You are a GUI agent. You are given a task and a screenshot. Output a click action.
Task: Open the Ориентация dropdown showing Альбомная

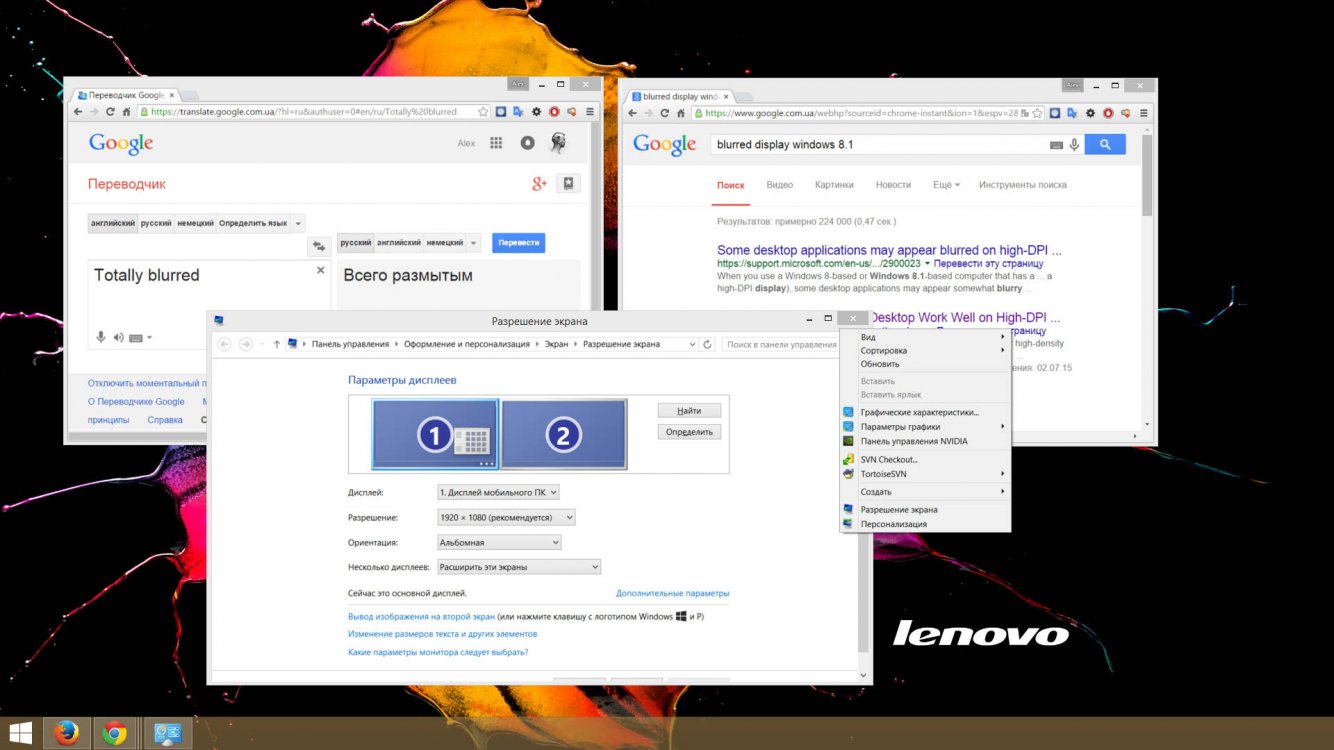click(499, 542)
